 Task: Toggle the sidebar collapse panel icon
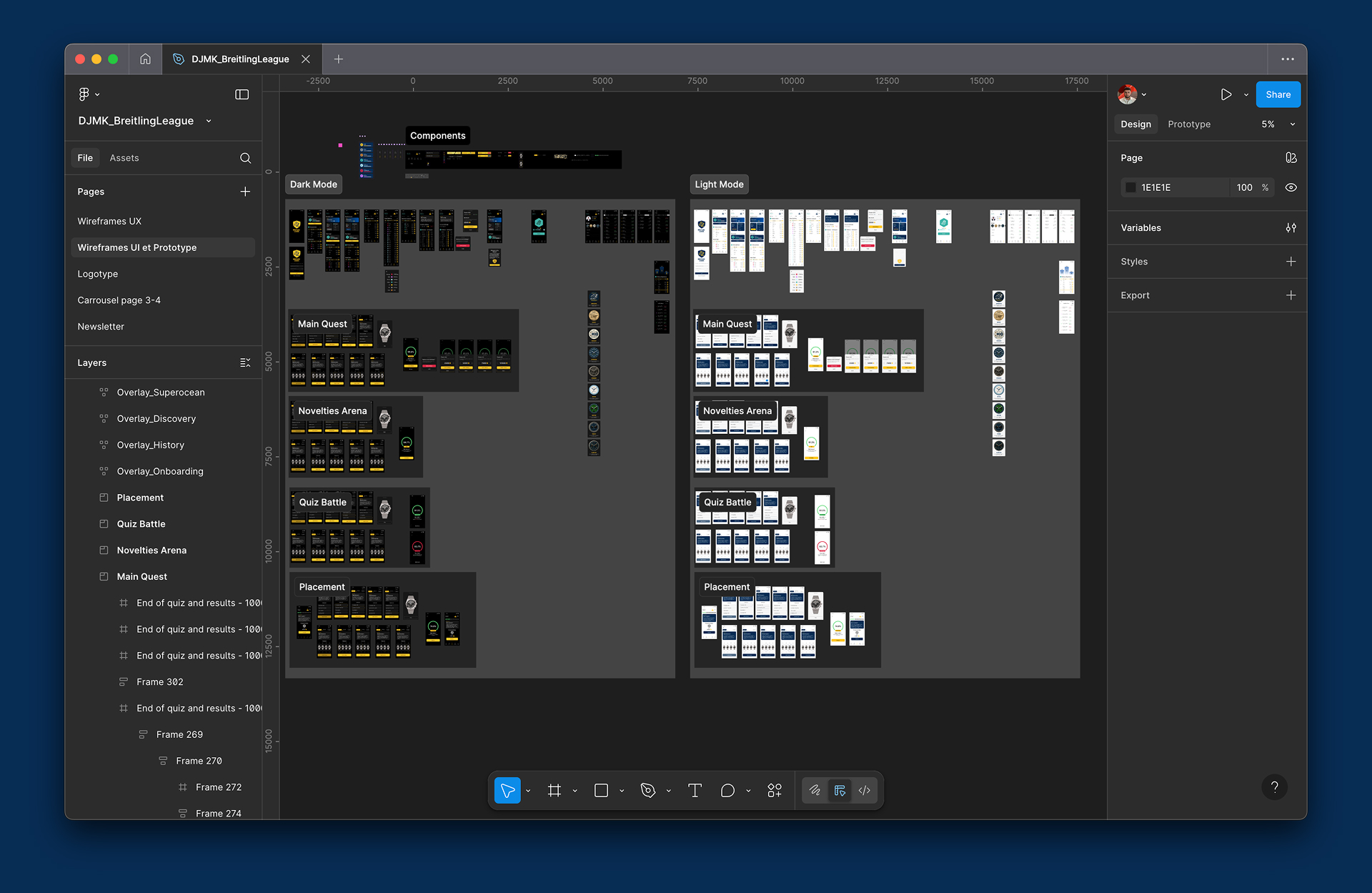pyautogui.click(x=242, y=94)
